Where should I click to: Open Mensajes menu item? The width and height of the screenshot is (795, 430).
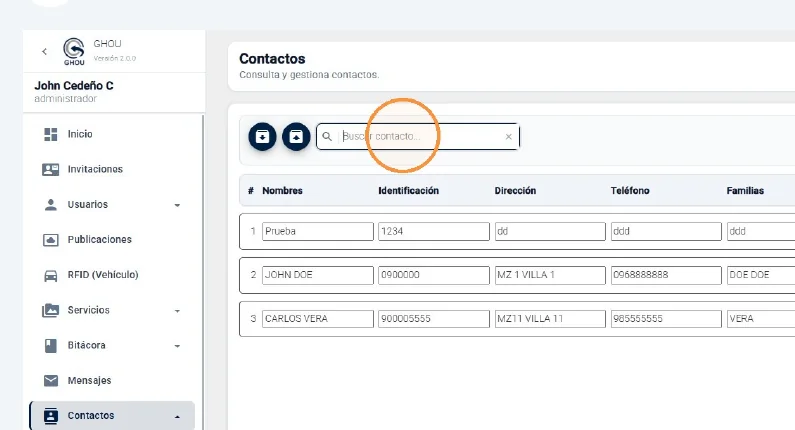(x=89, y=380)
